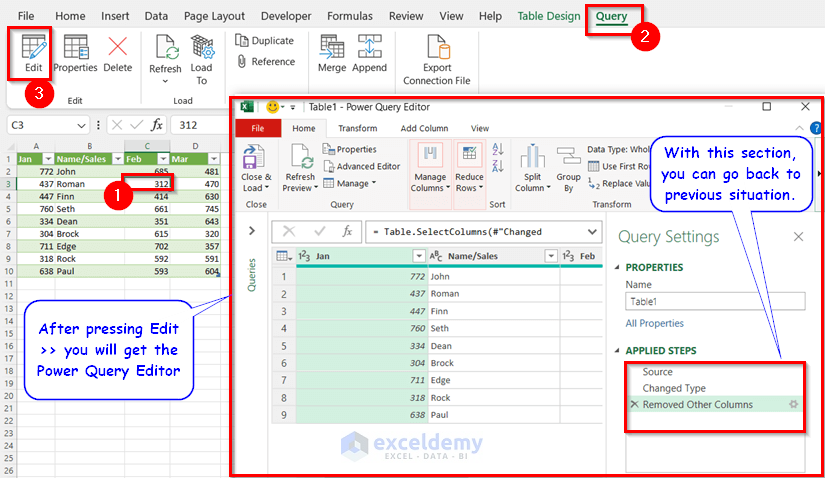Switch to Transform tab in Power Query

[x=358, y=128]
